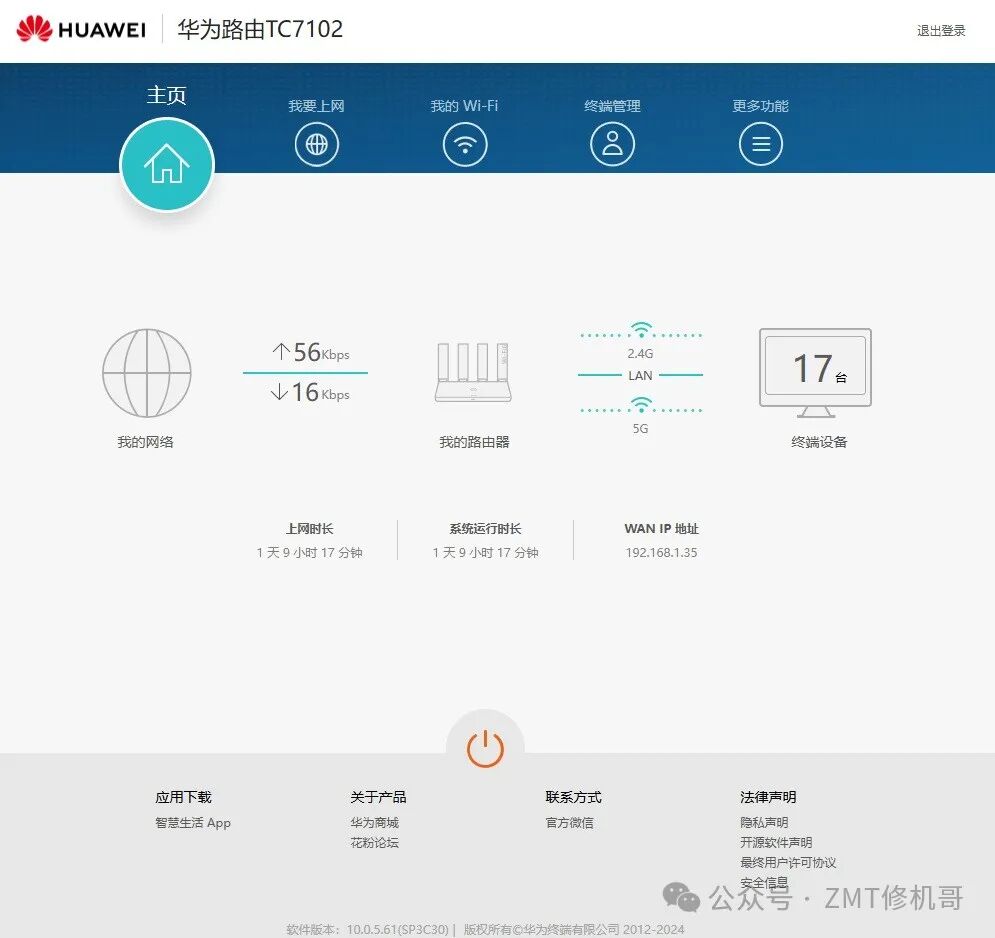The width and height of the screenshot is (995, 938).
Task: Click the 2.4G wireless signal icon
Action: tap(640, 330)
